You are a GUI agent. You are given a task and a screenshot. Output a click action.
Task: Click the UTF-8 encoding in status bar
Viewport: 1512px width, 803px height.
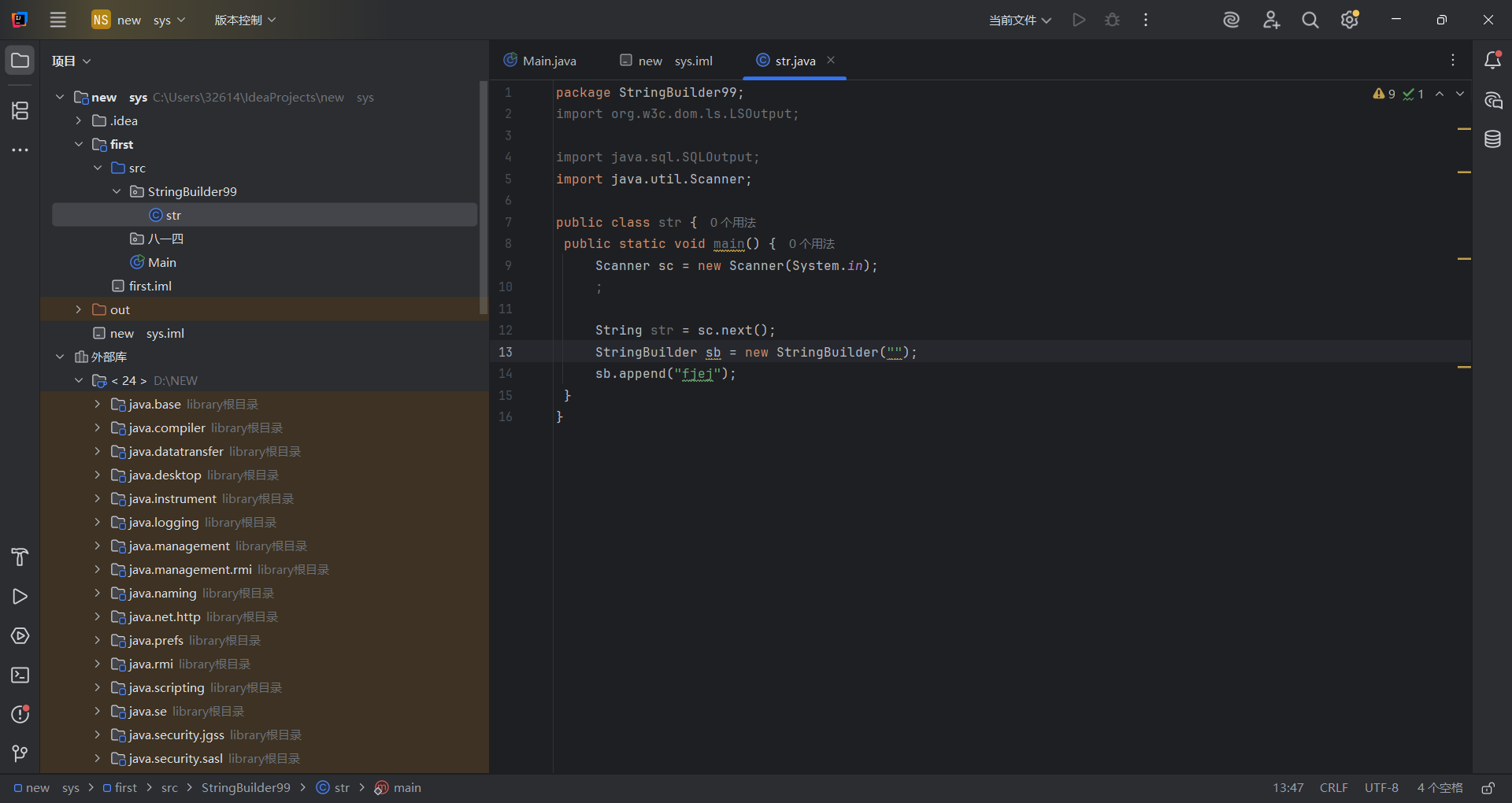pos(1381,788)
